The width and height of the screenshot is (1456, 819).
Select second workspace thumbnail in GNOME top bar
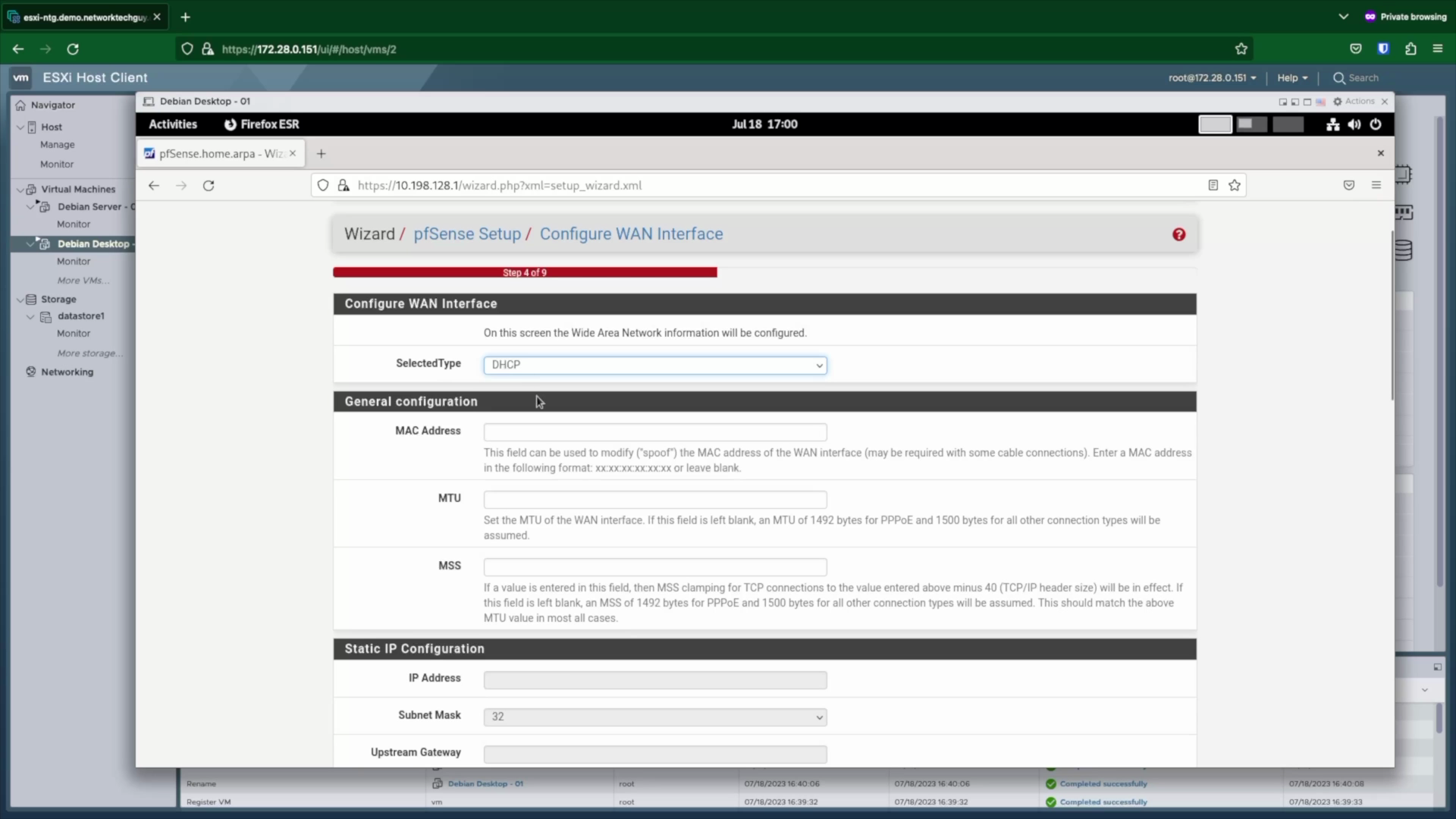tap(1252, 124)
